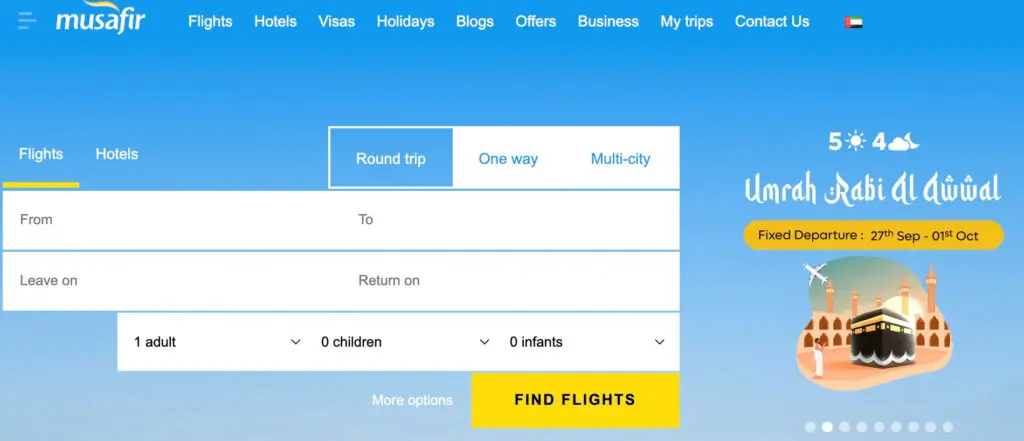Expand the 1 adult dropdown
The width and height of the screenshot is (1024, 441).
217,342
